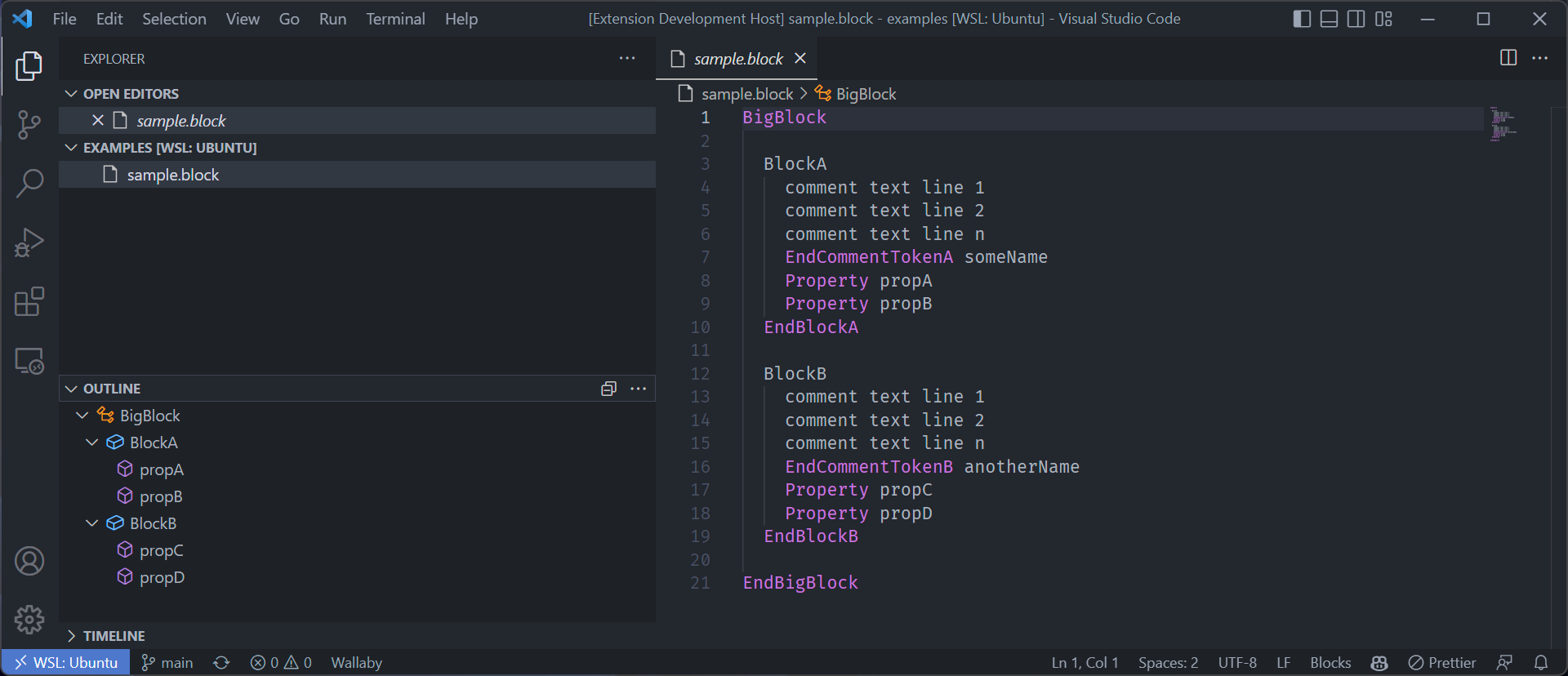Collapse BlockA in the outline tree

click(91, 443)
